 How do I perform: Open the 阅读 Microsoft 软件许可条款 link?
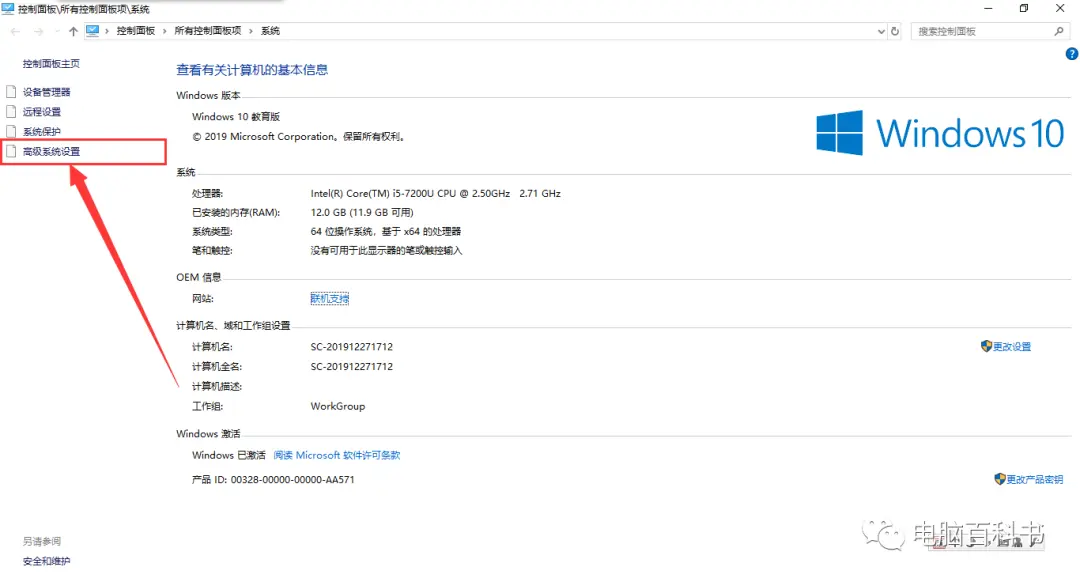[337, 455]
